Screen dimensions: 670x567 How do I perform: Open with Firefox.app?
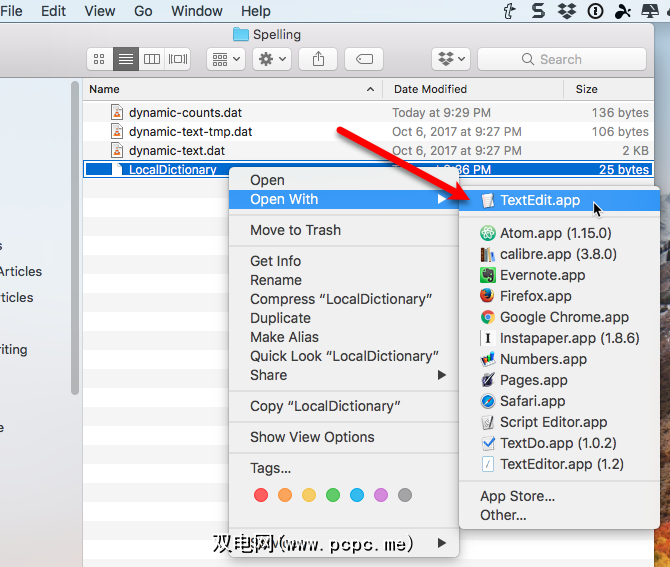point(559,296)
